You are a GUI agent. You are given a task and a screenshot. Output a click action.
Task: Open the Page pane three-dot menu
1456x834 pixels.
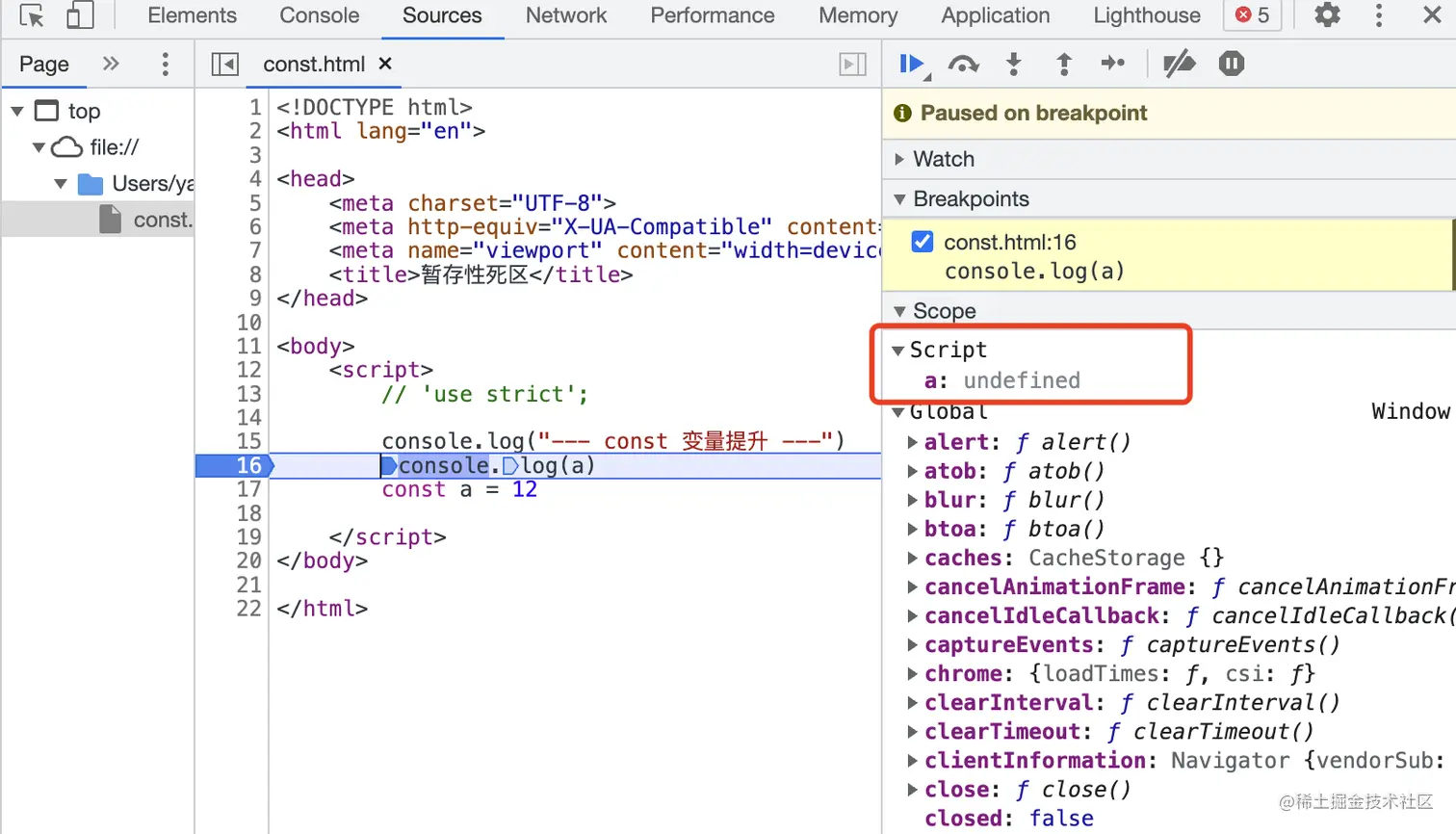pyautogui.click(x=166, y=64)
